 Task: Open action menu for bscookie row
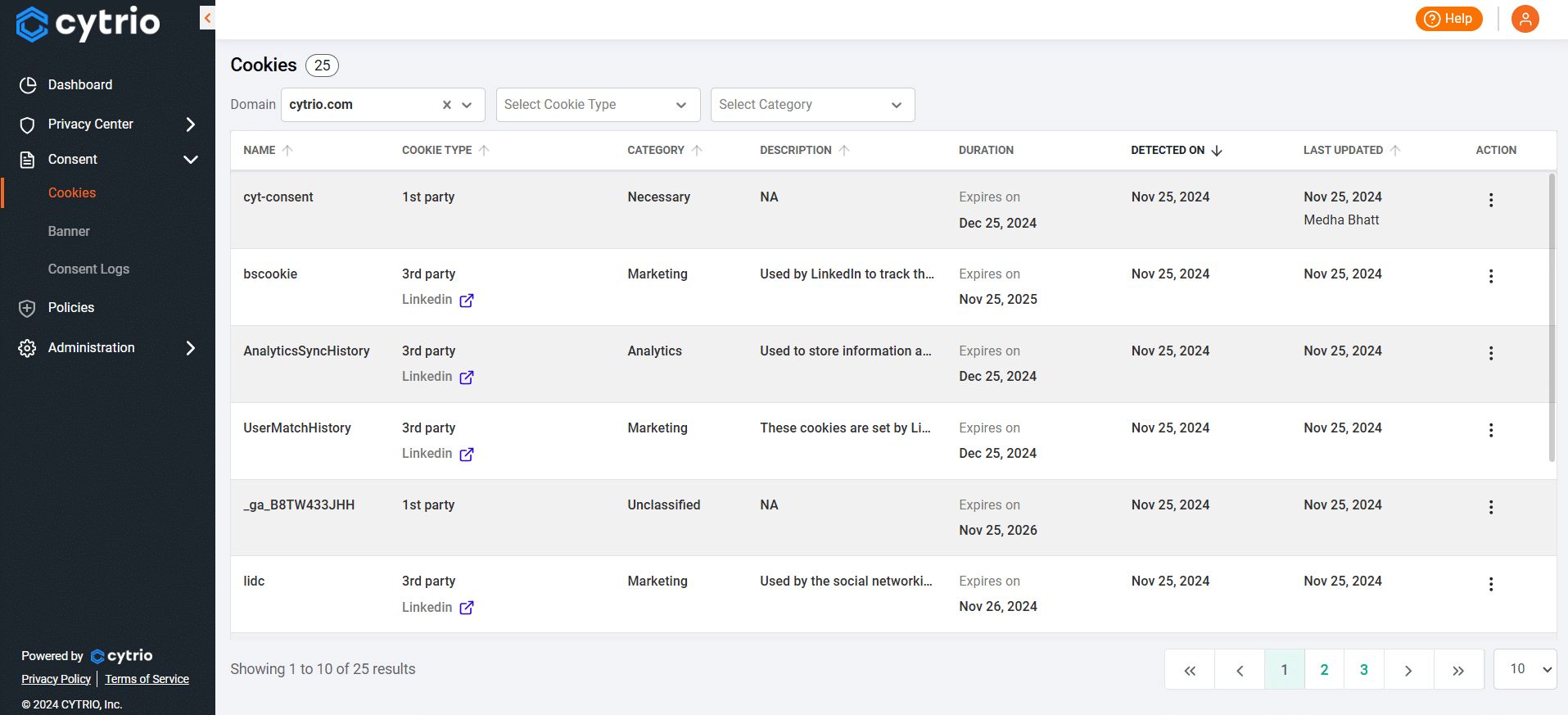point(1490,277)
